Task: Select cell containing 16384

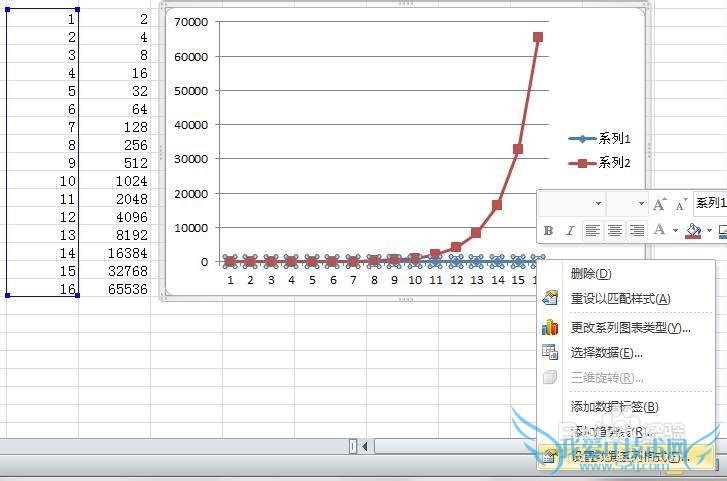Action: (115, 253)
